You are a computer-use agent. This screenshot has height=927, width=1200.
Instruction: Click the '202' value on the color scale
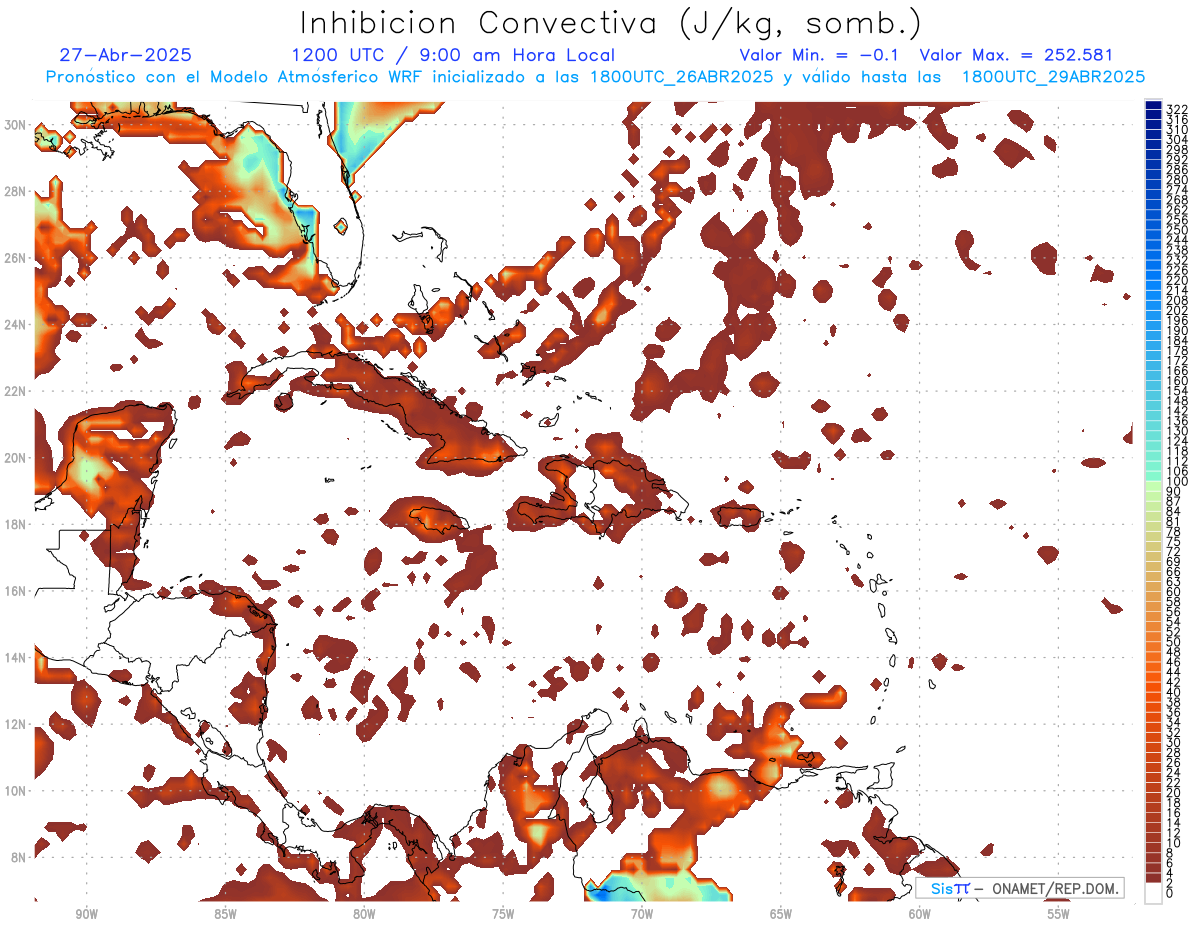pyautogui.click(x=1176, y=310)
